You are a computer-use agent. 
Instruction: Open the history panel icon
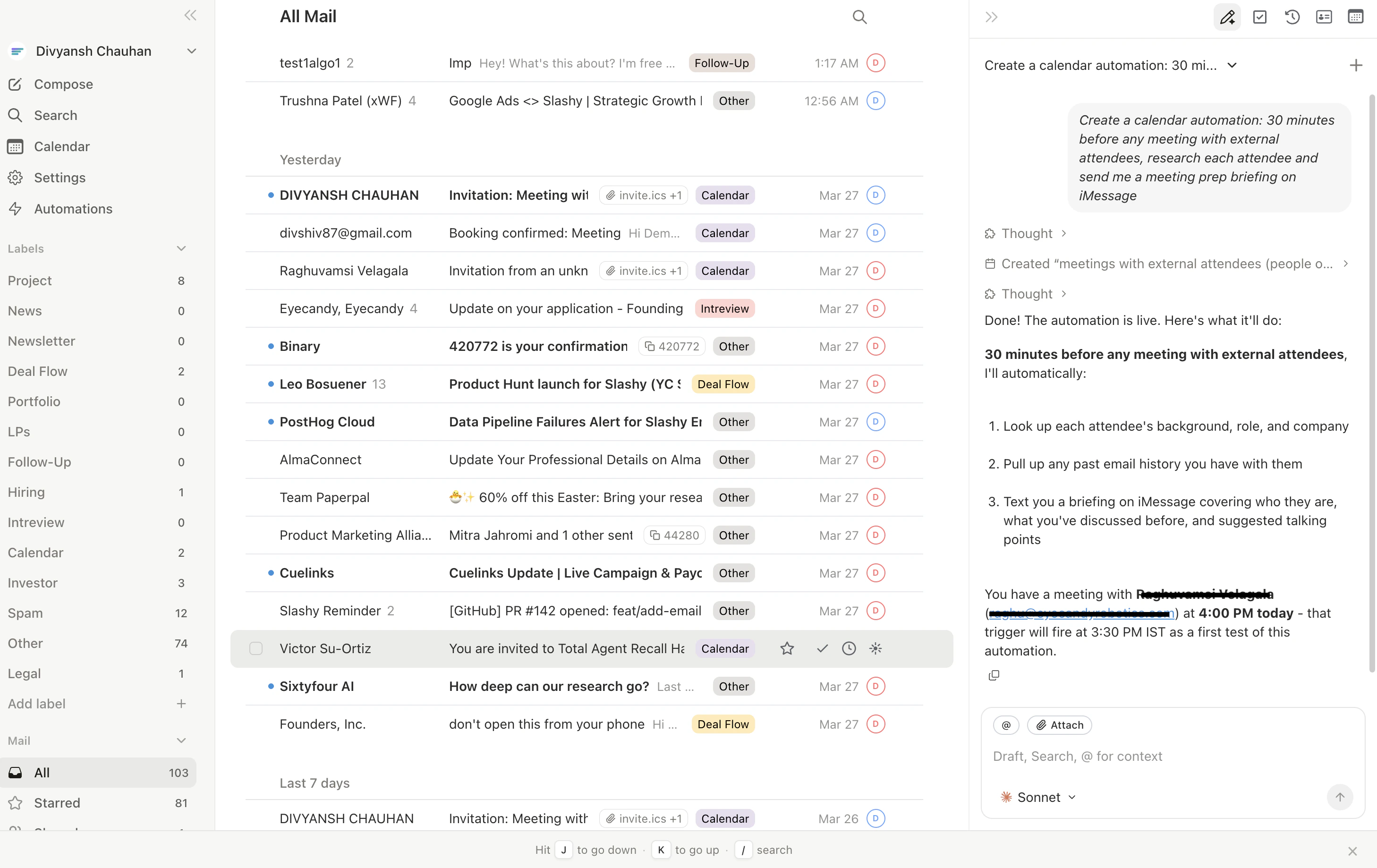pos(1292,17)
